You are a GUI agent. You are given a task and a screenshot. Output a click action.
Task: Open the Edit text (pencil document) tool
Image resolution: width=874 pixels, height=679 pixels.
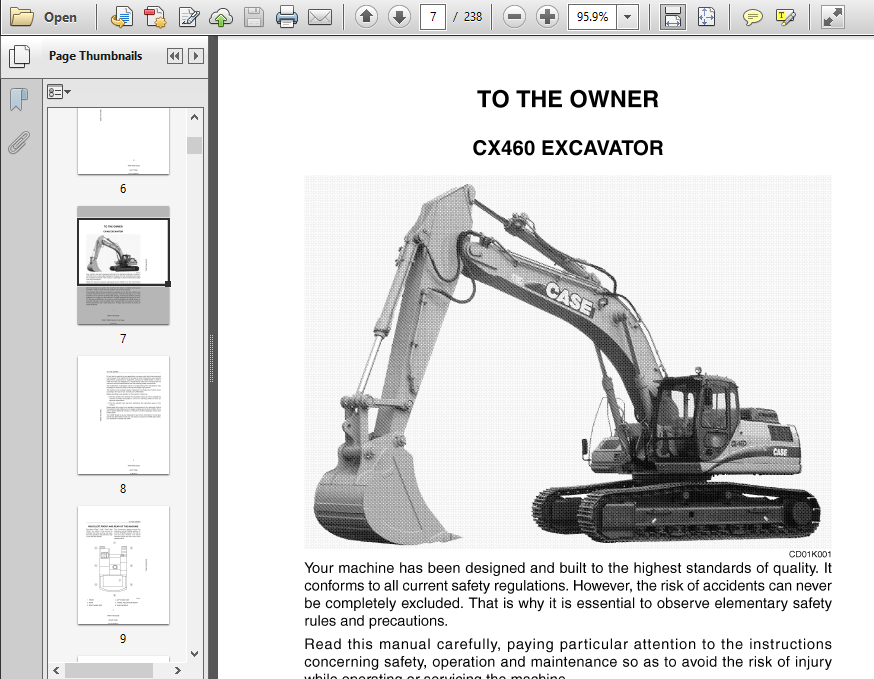point(189,17)
